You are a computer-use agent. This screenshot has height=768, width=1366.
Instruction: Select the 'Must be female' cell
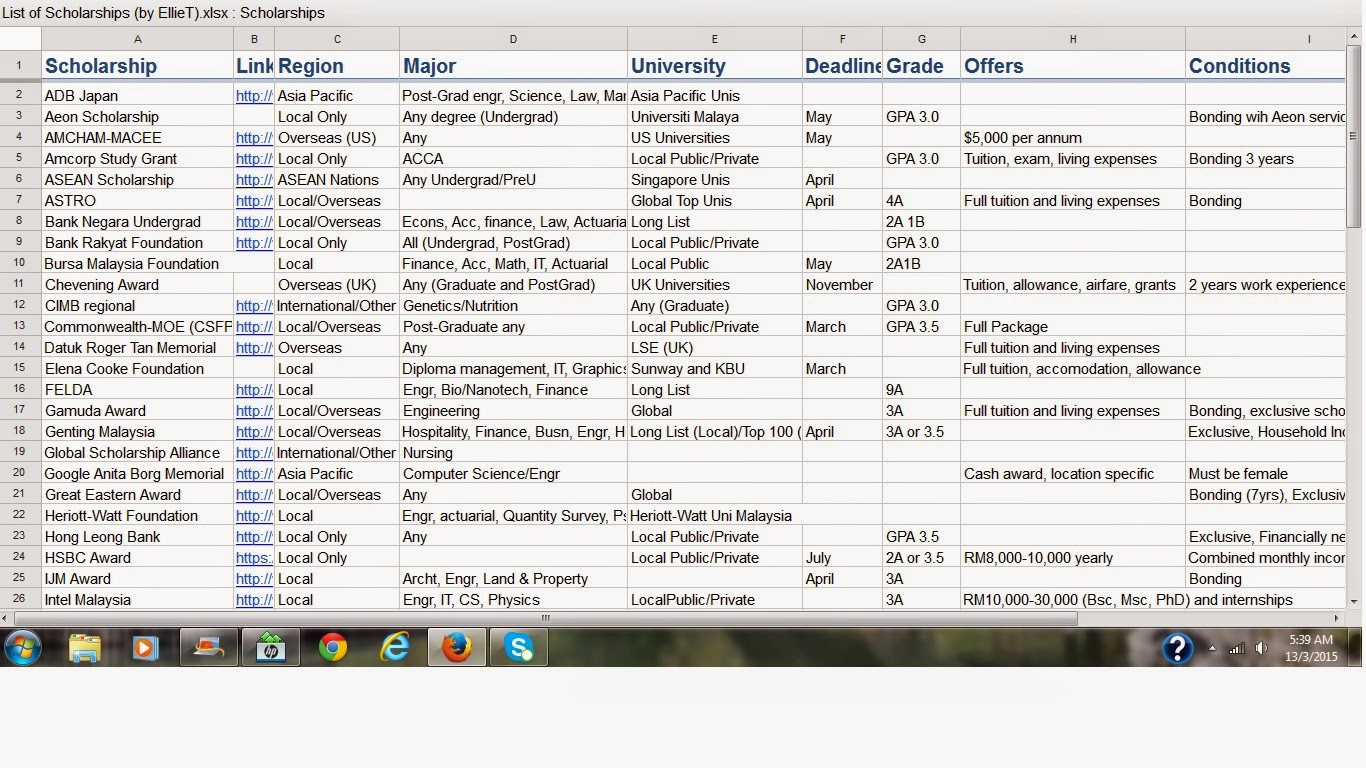tap(1266, 474)
